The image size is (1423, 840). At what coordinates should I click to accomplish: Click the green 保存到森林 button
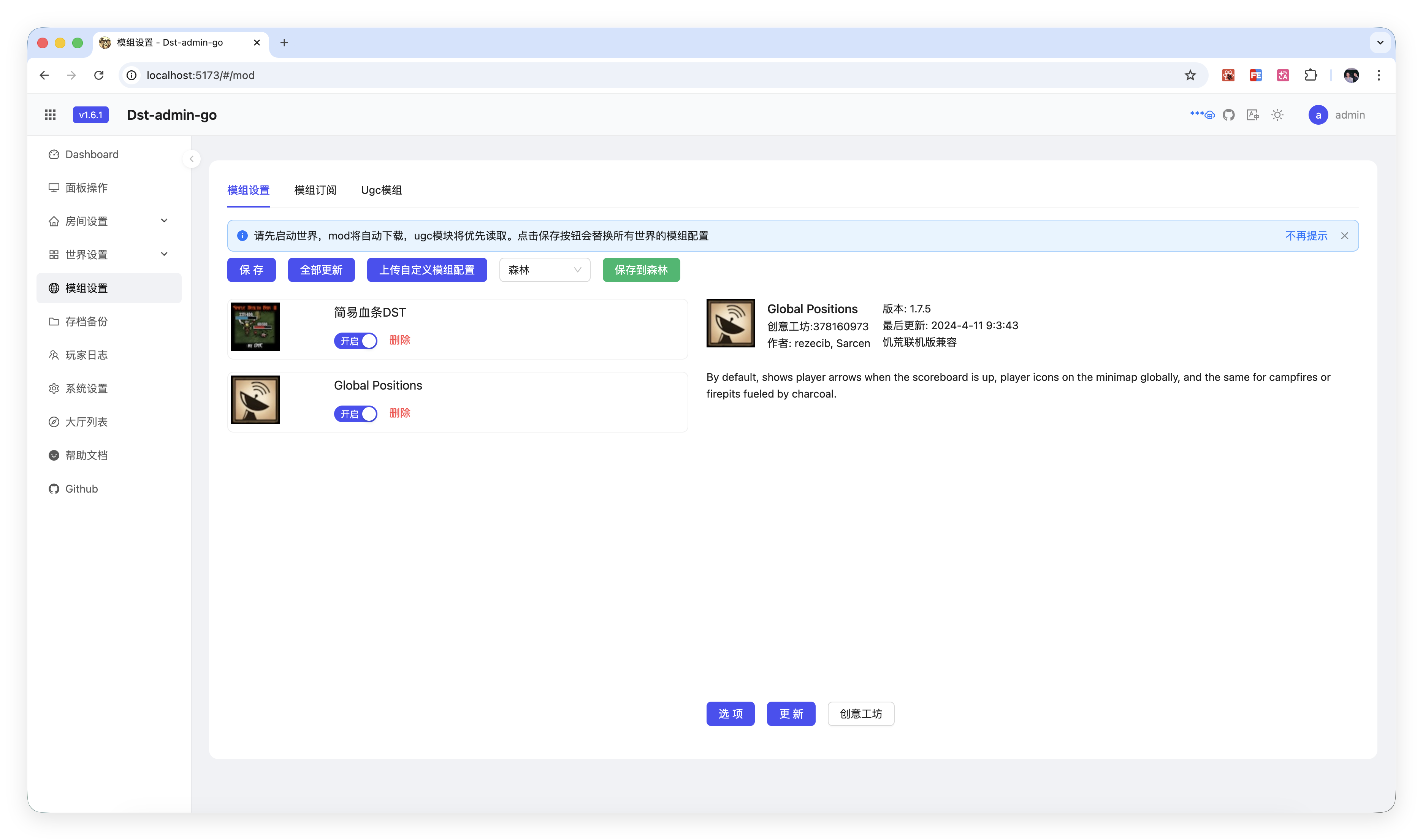pyautogui.click(x=641, y=270)
